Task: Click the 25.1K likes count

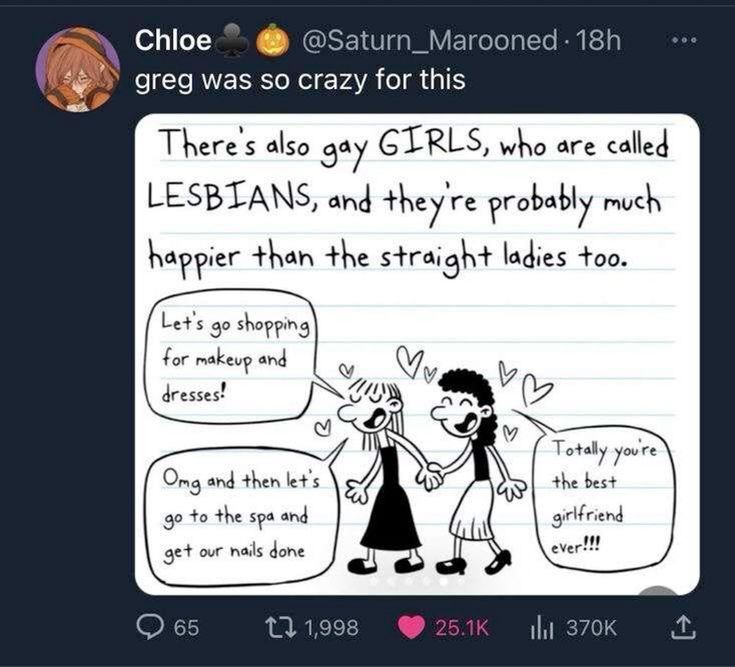Action: [460, 628]
